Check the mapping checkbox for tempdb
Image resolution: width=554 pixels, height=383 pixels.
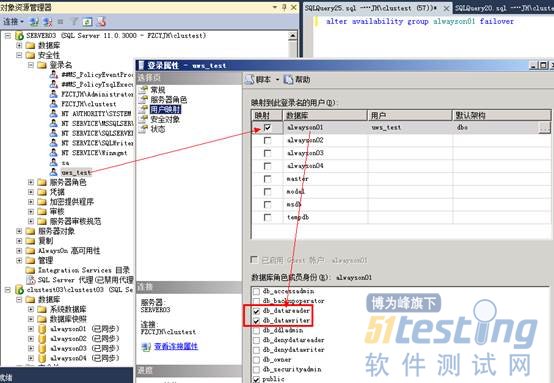(267, 217)
